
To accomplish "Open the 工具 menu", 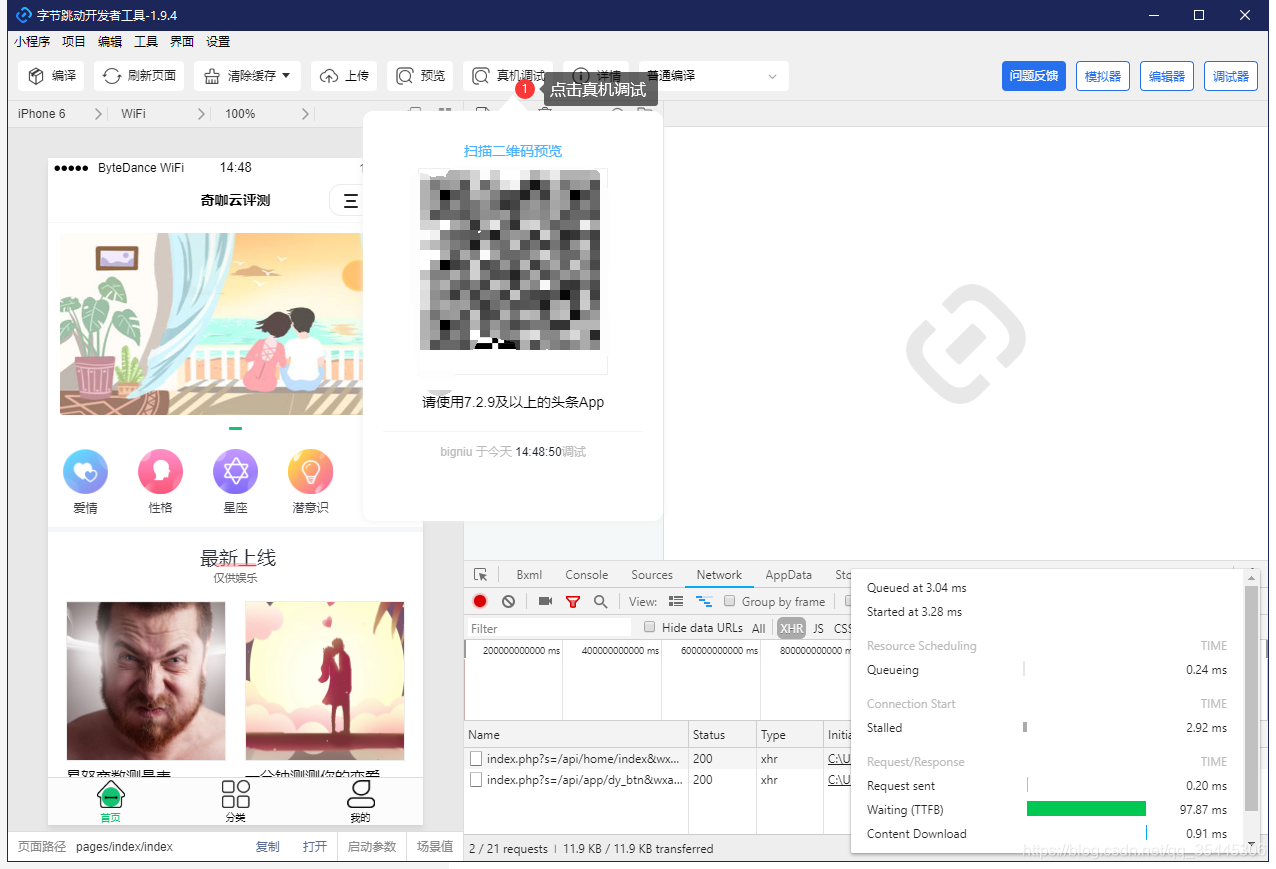I will [146, 42].
